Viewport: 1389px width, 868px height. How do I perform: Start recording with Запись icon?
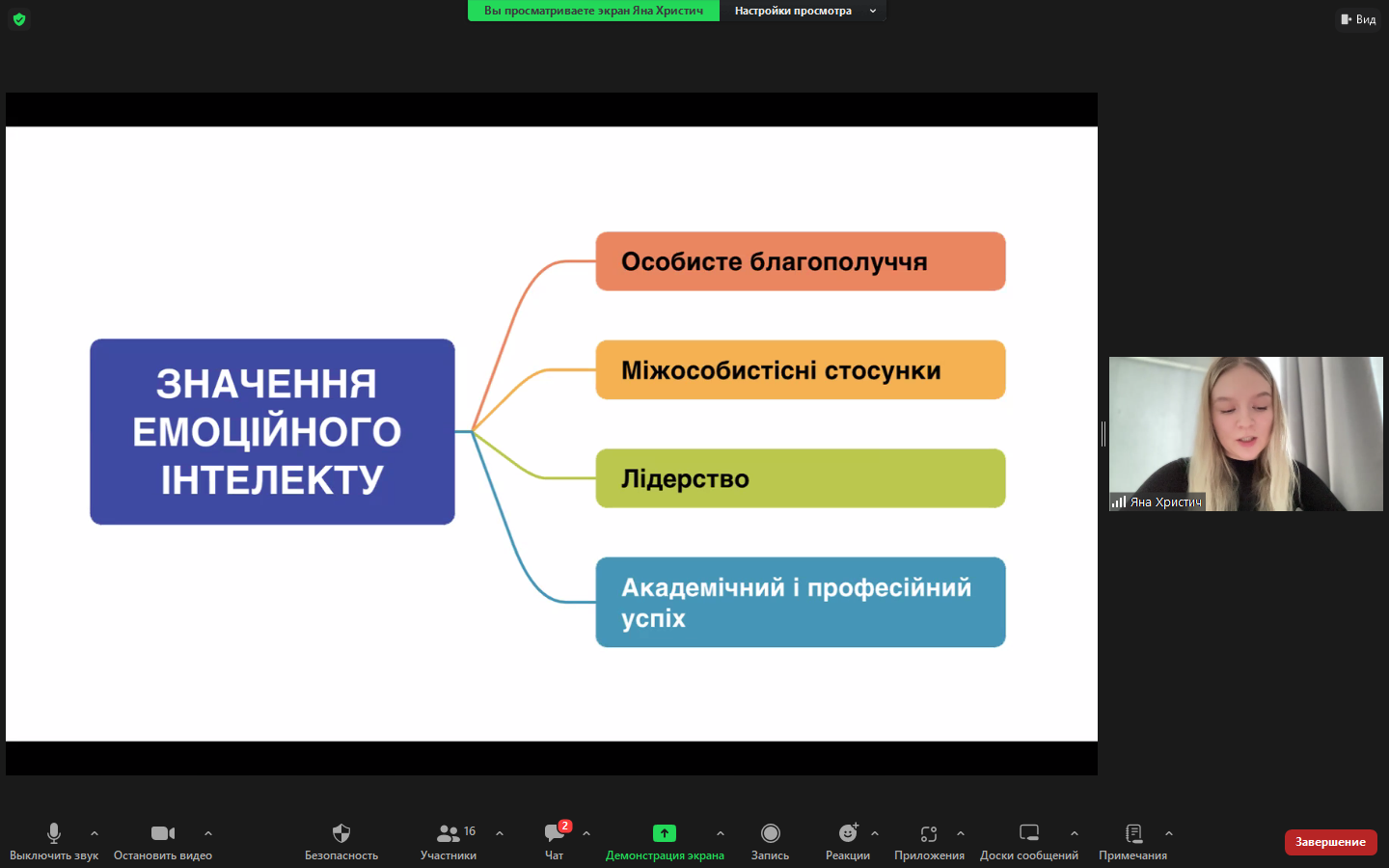click(770, 833)
